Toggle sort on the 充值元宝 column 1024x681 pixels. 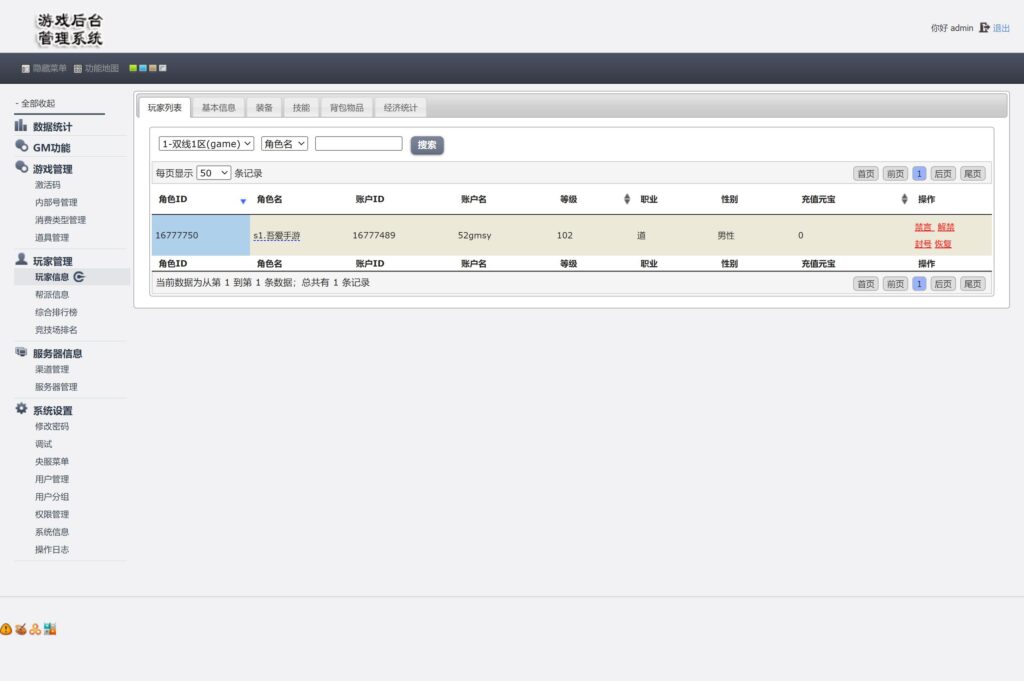point(904,199)
